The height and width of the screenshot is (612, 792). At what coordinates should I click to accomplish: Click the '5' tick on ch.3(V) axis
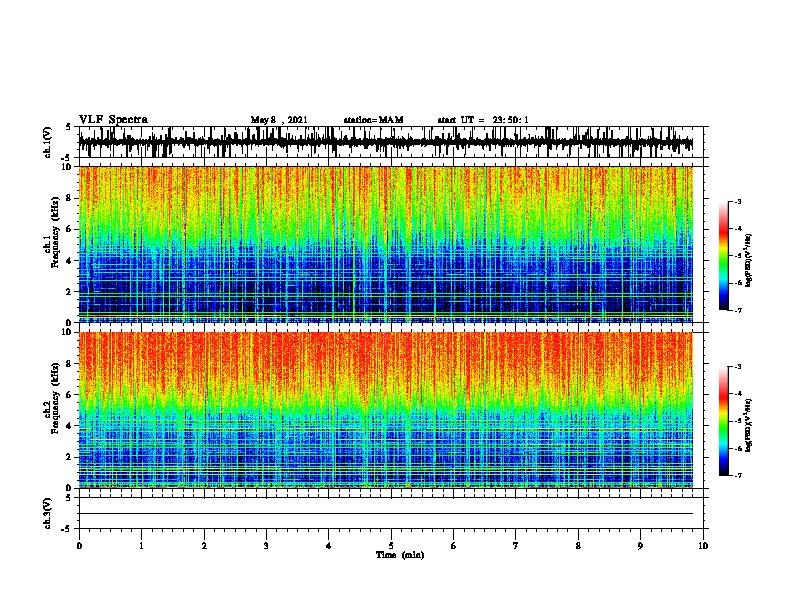69,498
